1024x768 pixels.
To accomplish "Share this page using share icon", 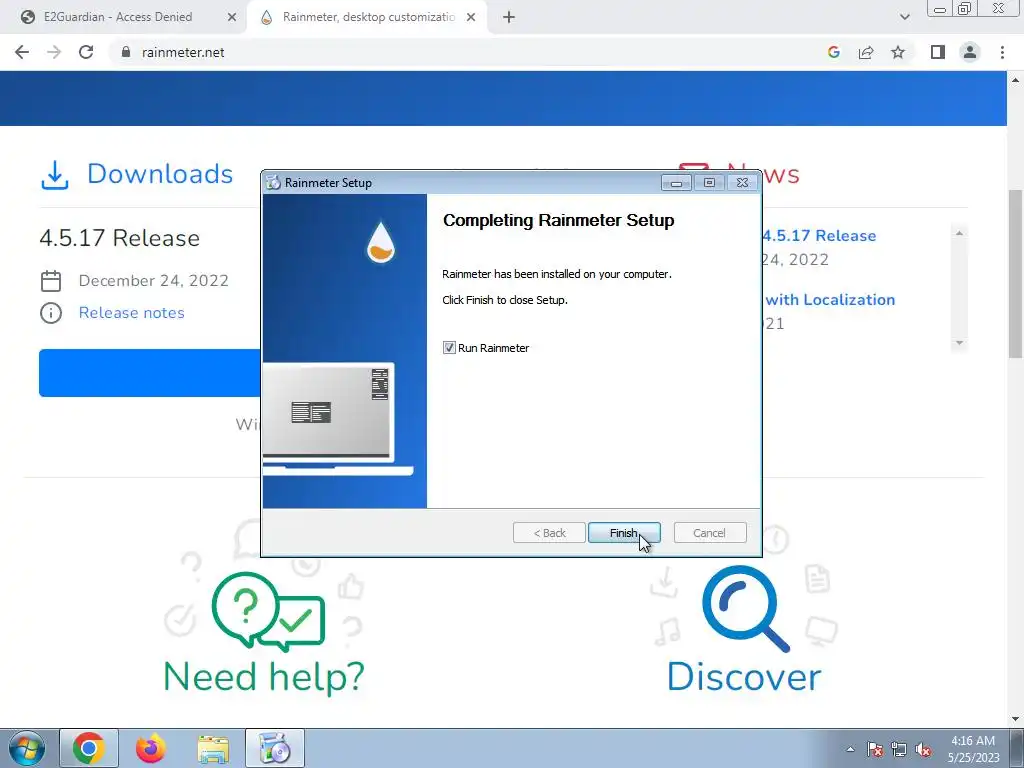I will click(x=866, y=52).
